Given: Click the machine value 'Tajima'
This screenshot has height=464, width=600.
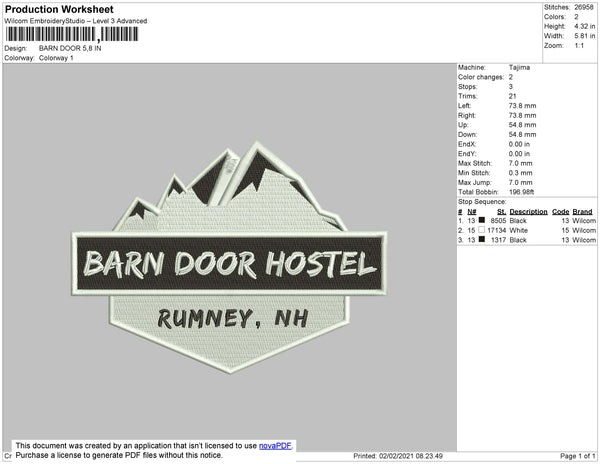Looking at the screenshot, I should pos(519,67).
